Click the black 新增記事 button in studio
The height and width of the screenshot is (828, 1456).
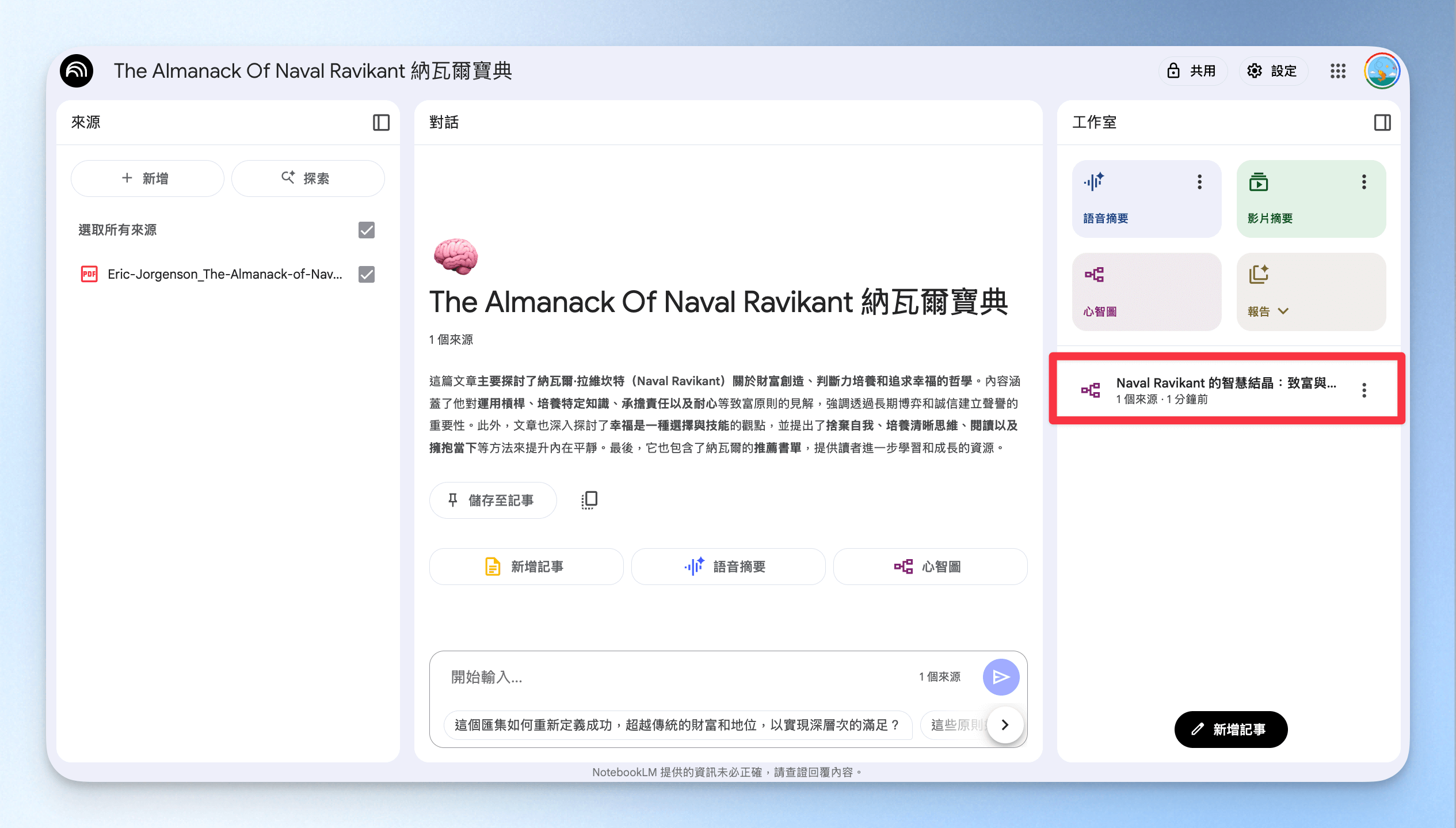click(1230, 729)
